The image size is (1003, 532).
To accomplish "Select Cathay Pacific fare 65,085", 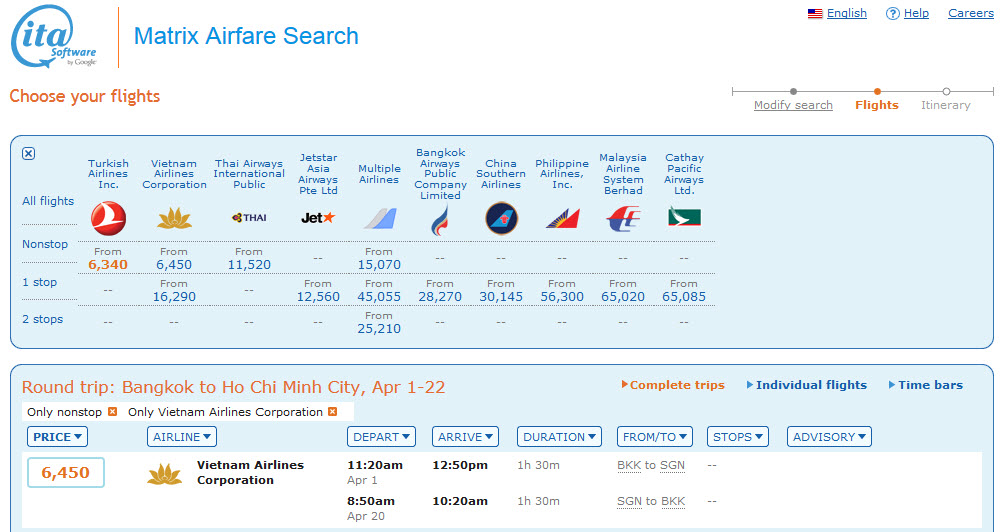I will [x=684, y=296].
